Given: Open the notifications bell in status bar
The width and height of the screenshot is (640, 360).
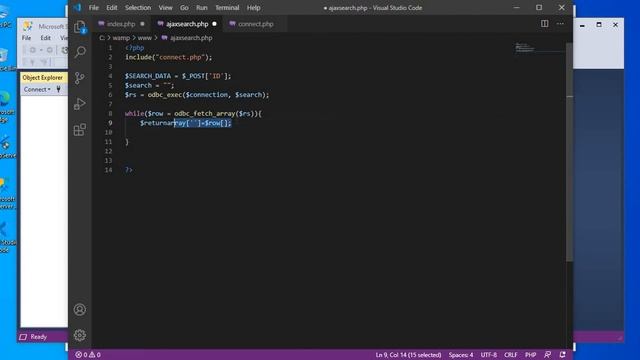Looking at the screenshot, I should coord(562,355).
